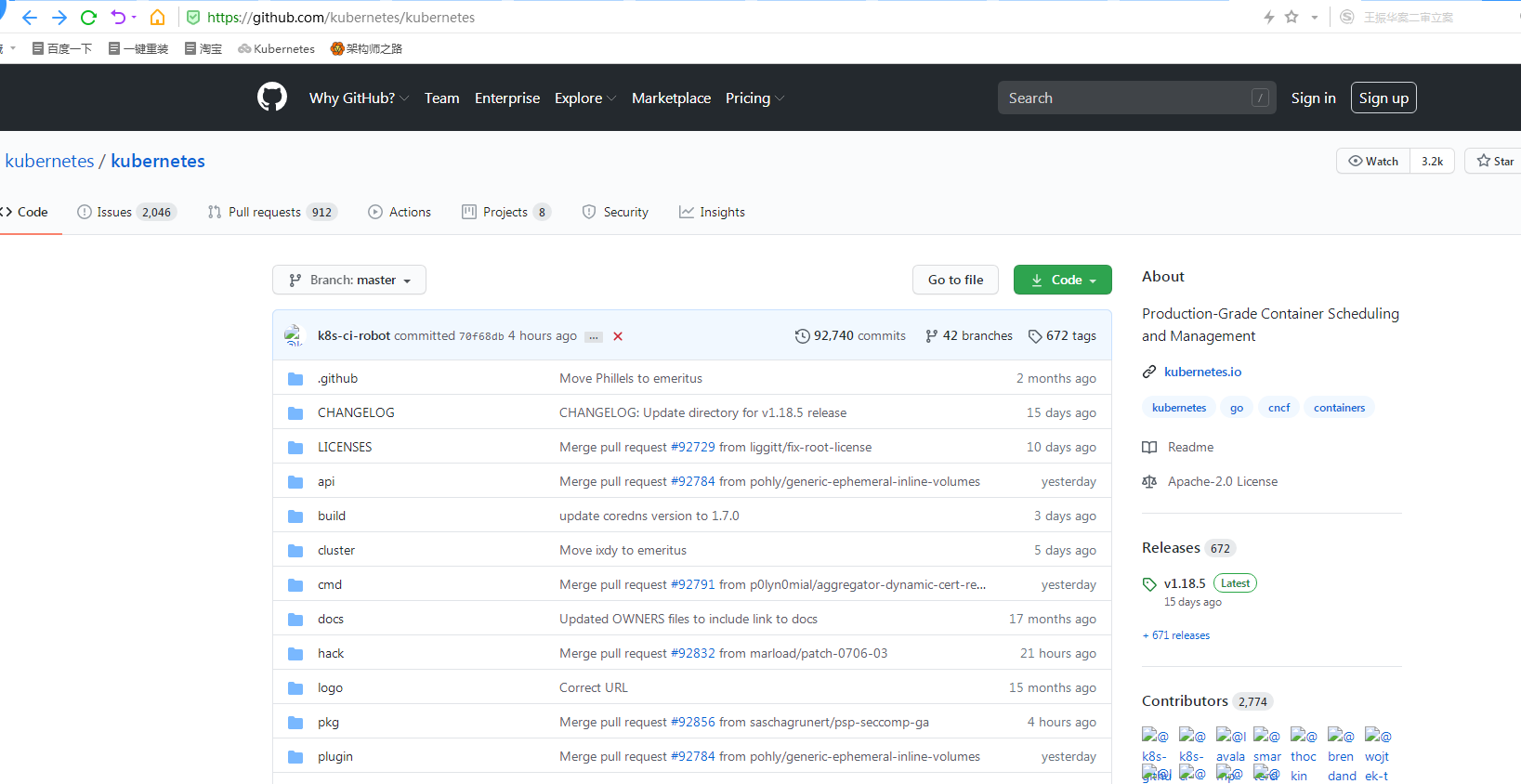Open the + 671 releases link
Image resolution: width=1521 pixels, height=784 pixels.
[1176, 635]
